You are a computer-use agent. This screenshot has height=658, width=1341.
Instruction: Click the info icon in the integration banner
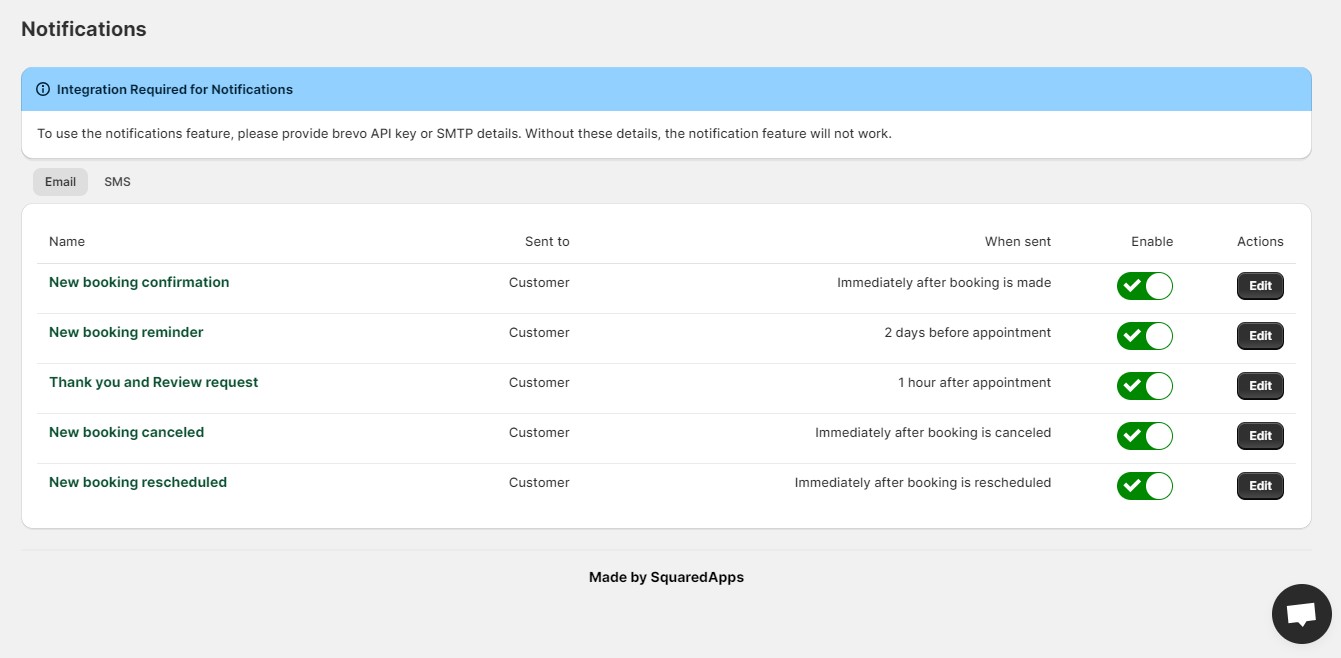point(43,89)
